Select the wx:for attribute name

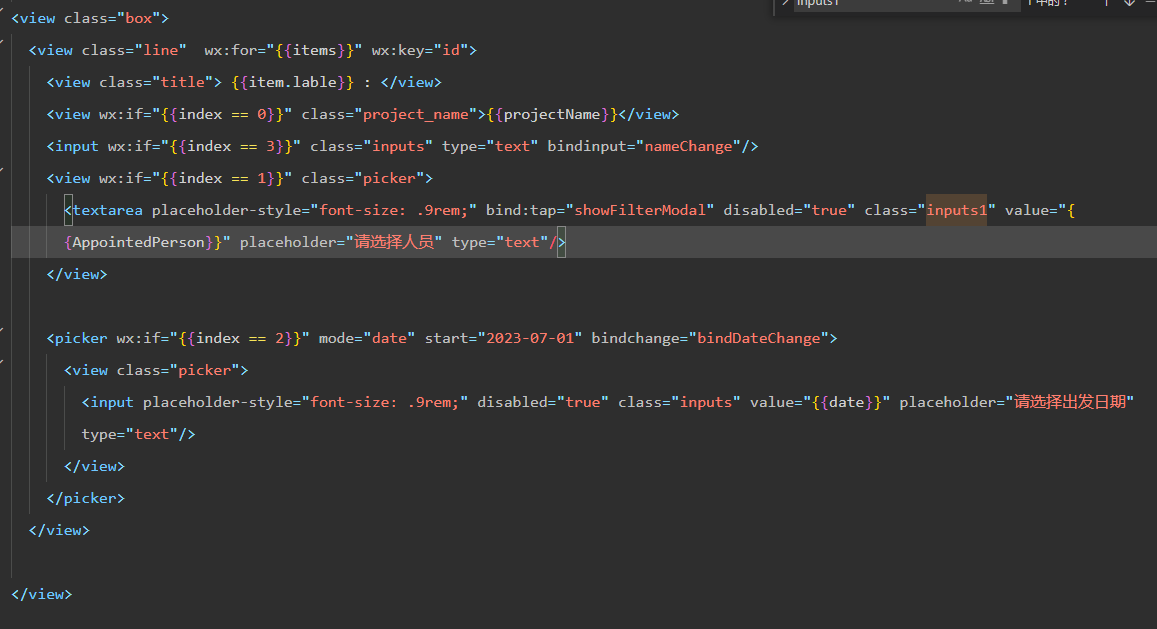pyautogui.click(x=230, y=50)
